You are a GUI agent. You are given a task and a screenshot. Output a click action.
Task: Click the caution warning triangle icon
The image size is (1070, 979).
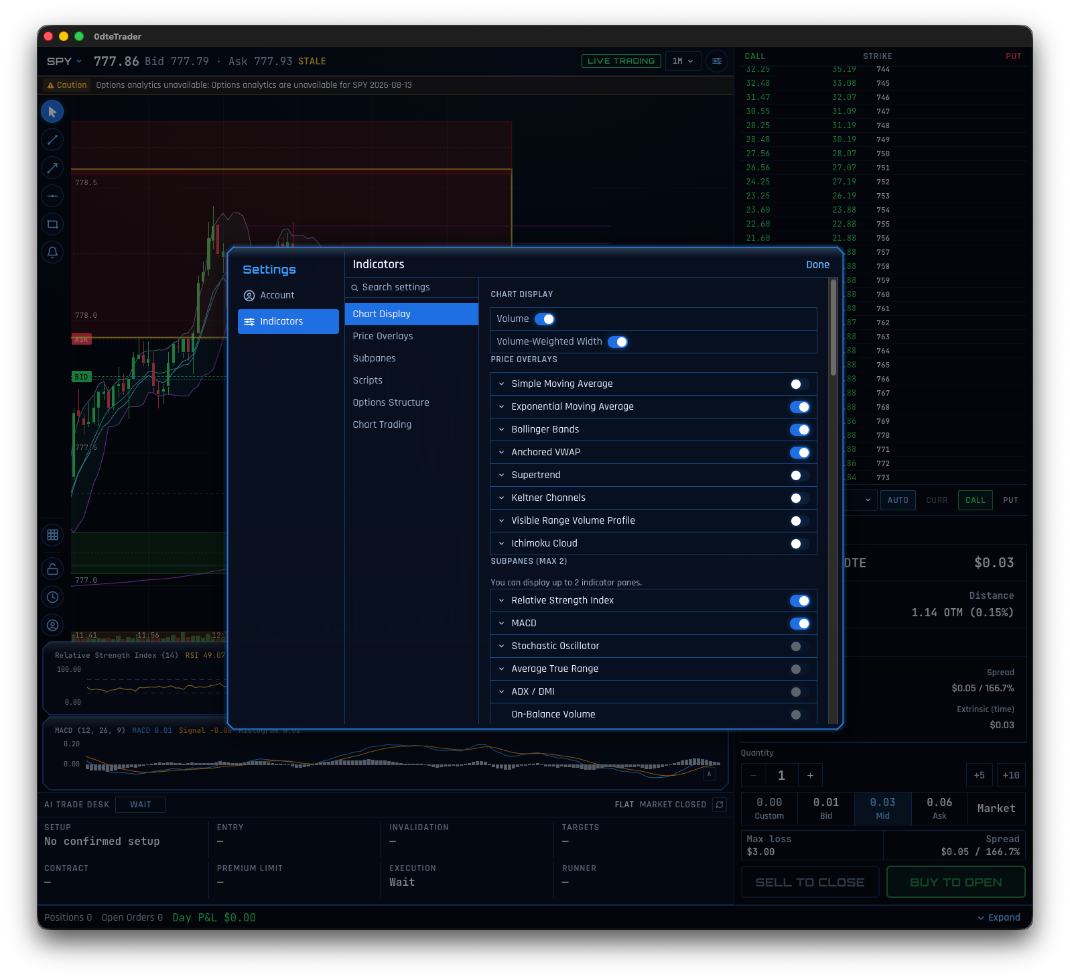50,85
